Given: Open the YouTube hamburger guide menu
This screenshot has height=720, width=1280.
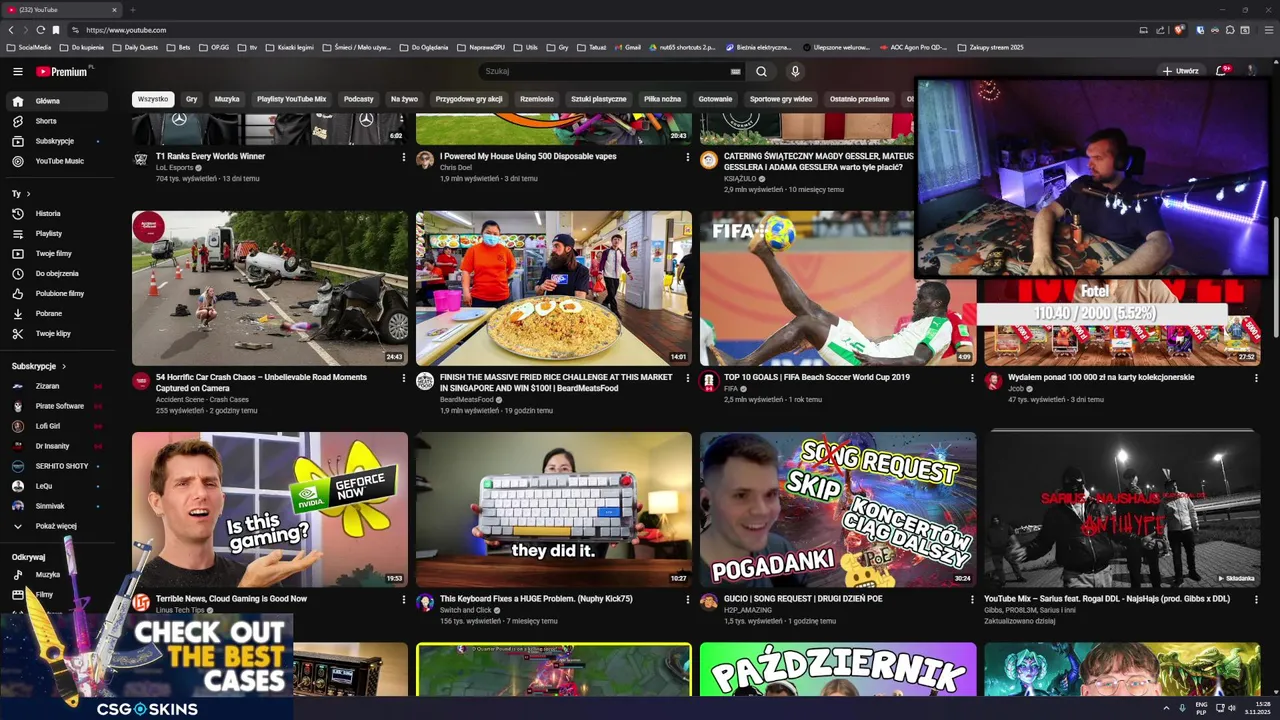Looking at the screenshot, I should (17, 72).
